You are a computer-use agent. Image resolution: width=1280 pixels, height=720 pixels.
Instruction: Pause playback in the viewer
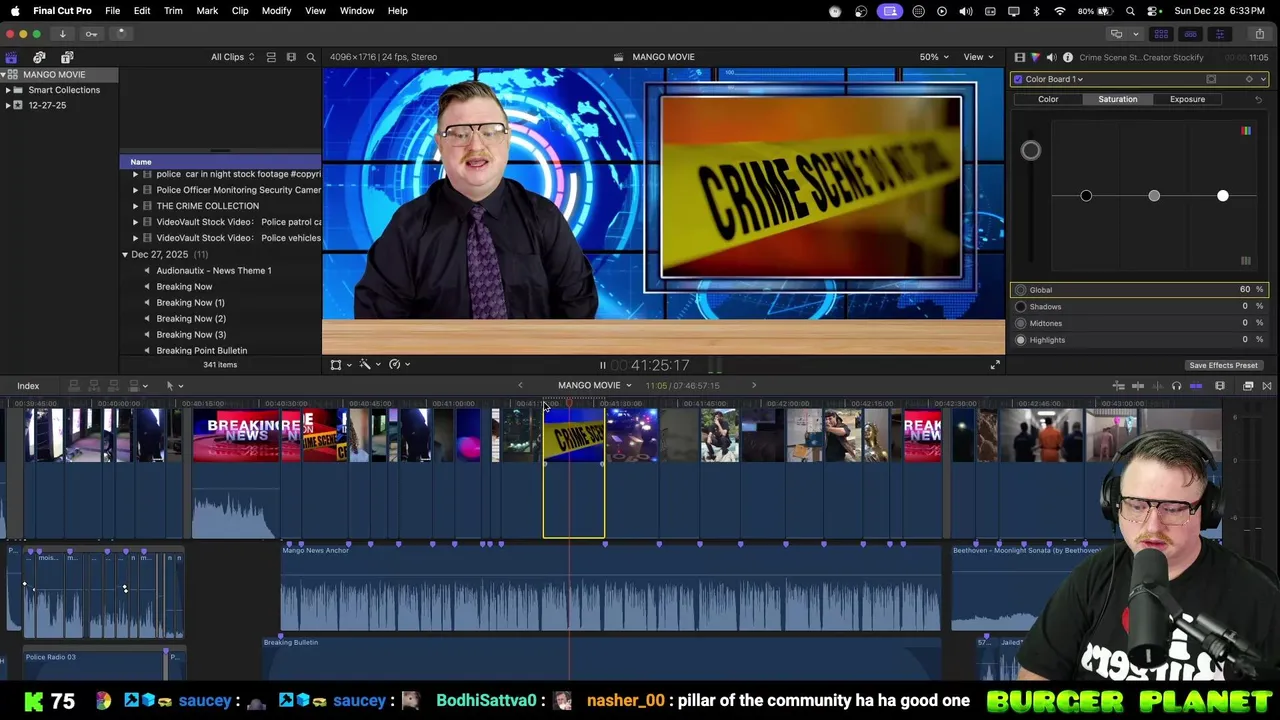(x=602, y=366)
